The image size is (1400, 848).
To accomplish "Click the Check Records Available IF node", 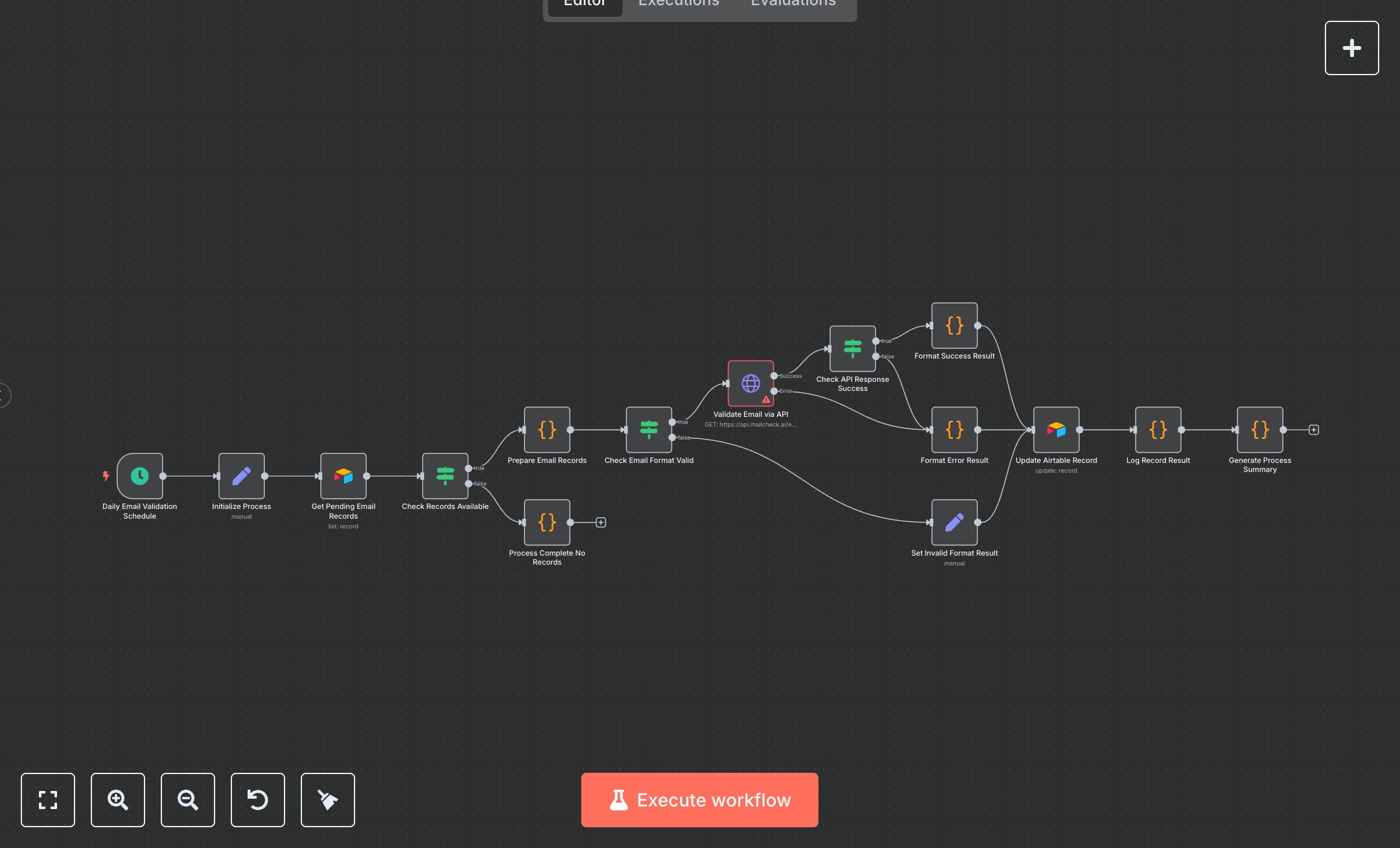I will coord(445,476).
